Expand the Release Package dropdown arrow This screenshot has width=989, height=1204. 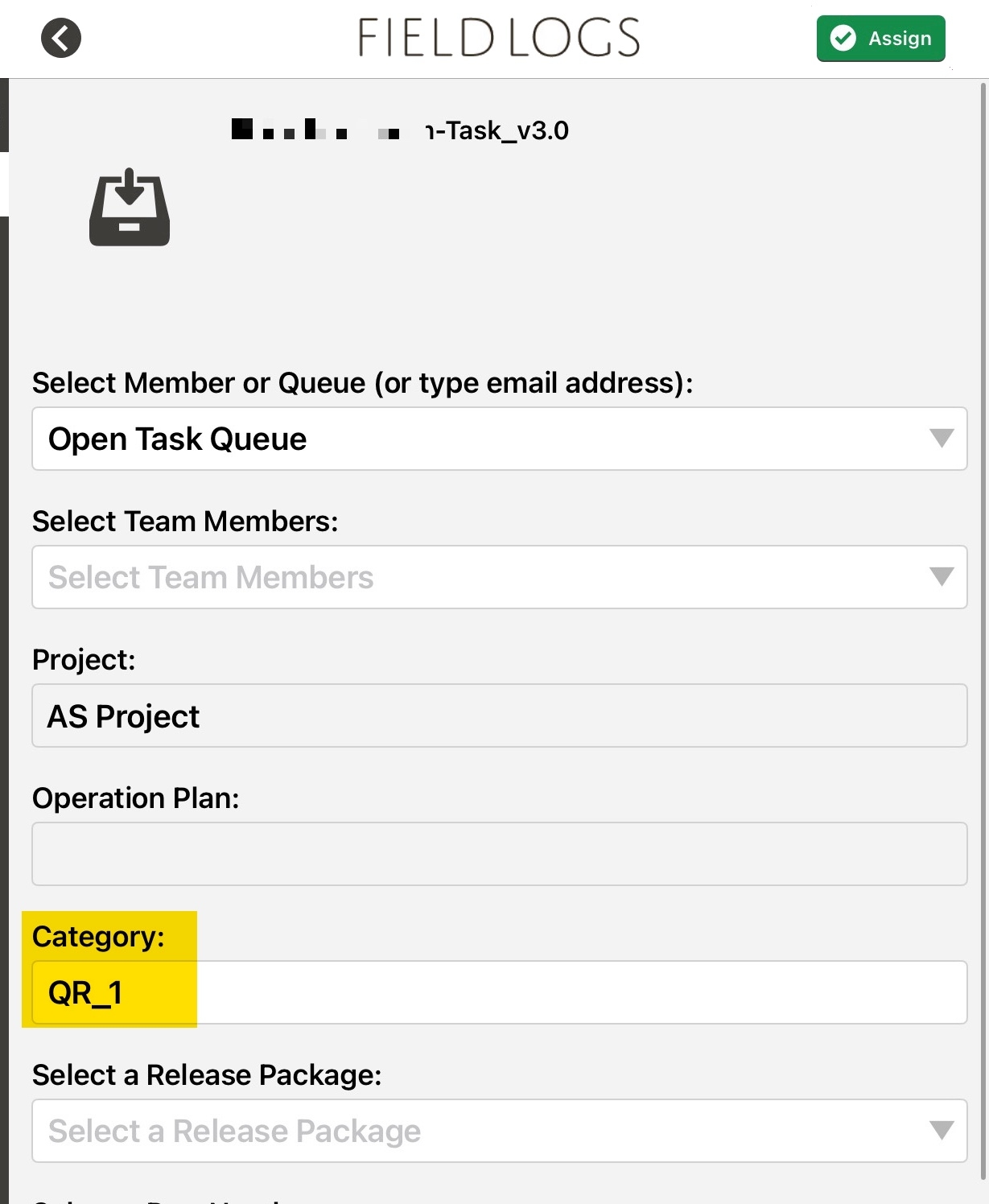pyautogui.click(x=942, y=1130)
